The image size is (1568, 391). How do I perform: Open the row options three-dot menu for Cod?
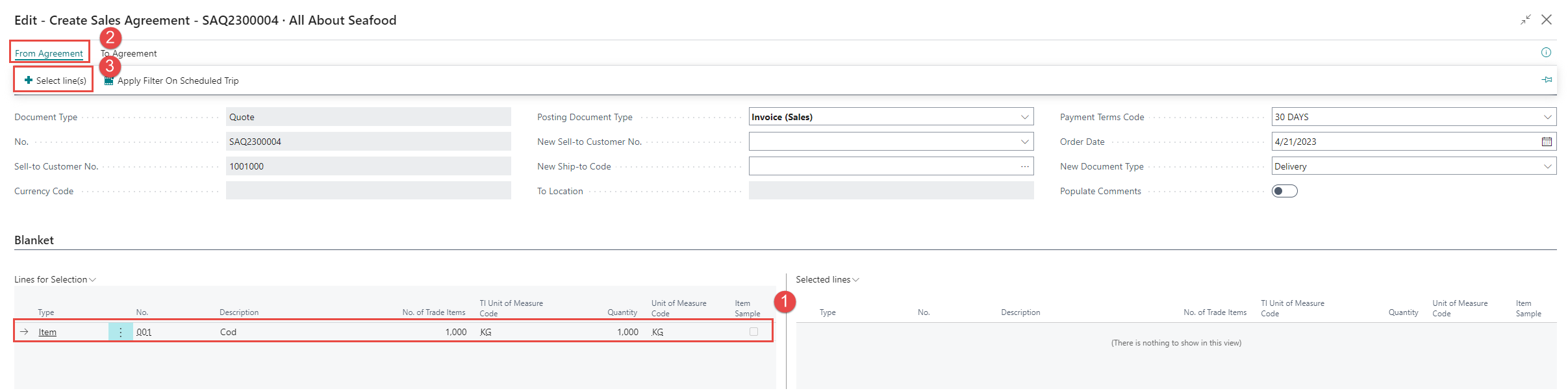120,332
